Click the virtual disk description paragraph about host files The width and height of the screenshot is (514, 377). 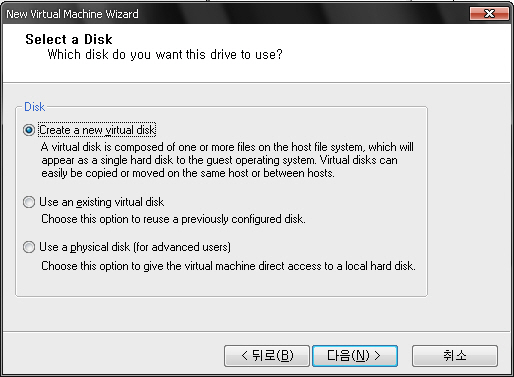227,160
